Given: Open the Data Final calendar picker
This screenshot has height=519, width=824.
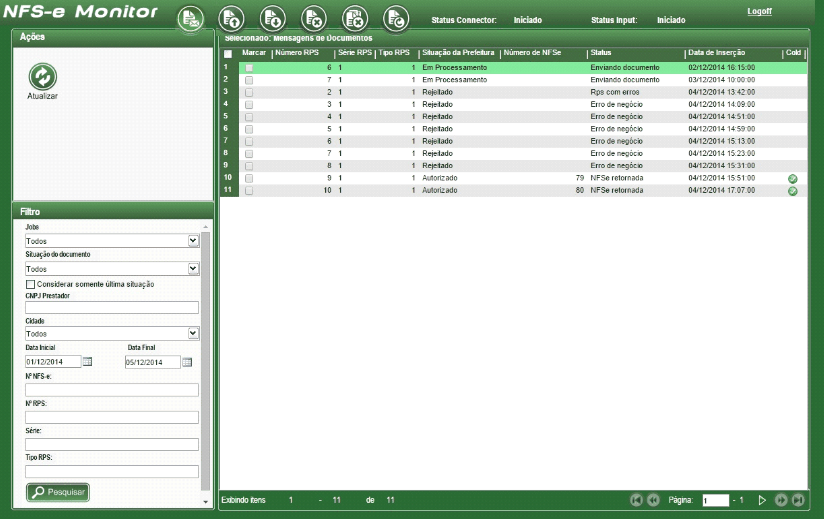Looking at the screenshot, I should (187, 362).
